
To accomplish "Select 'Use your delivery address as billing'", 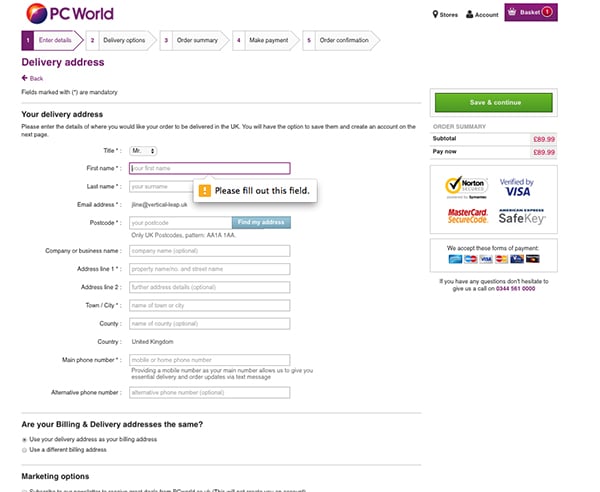I will (24, 440).
